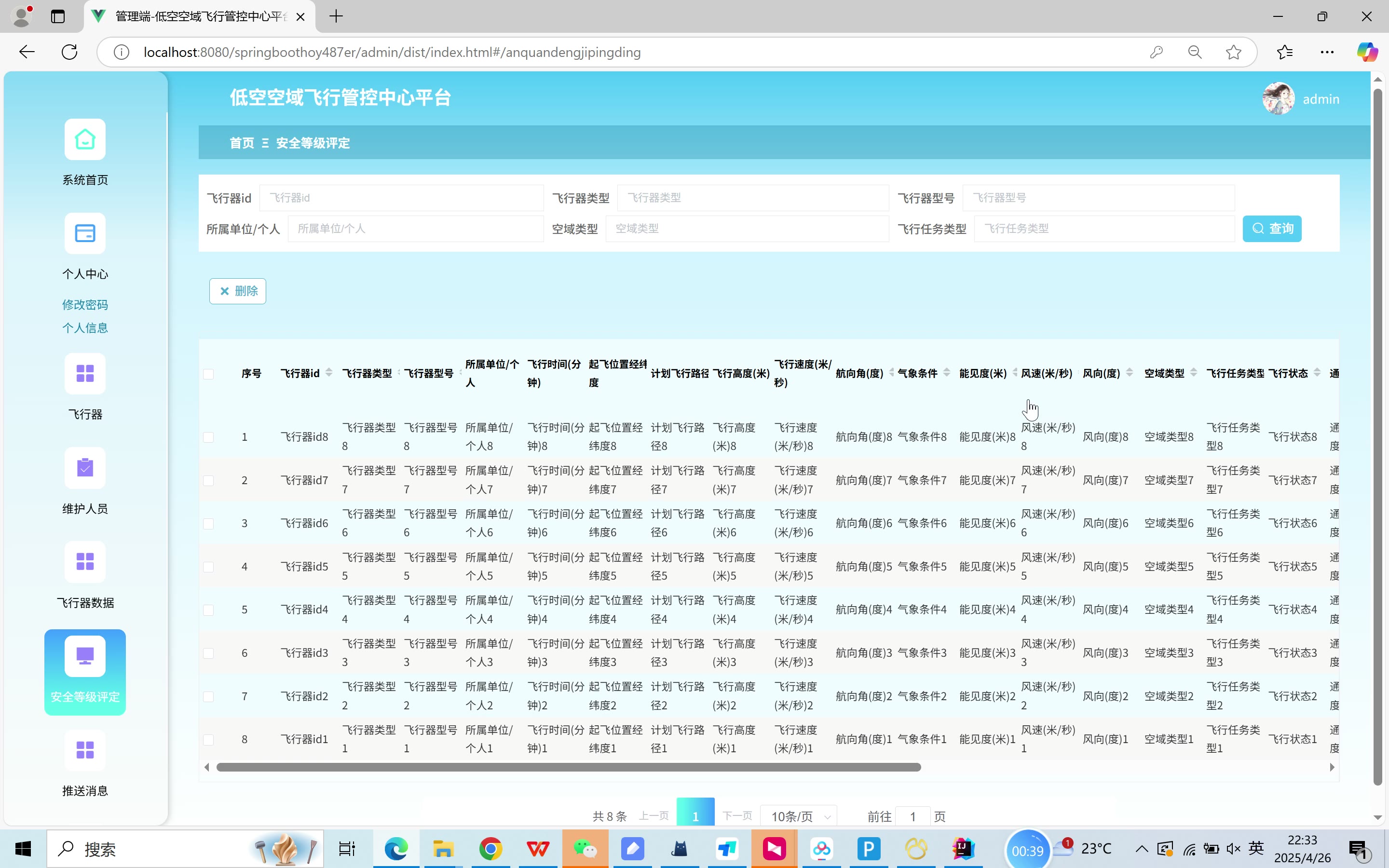The width and height of the screenshot is (1389, 868).
Task: Select the 维护人员 clipboard icon
Action: pos(85,468)
